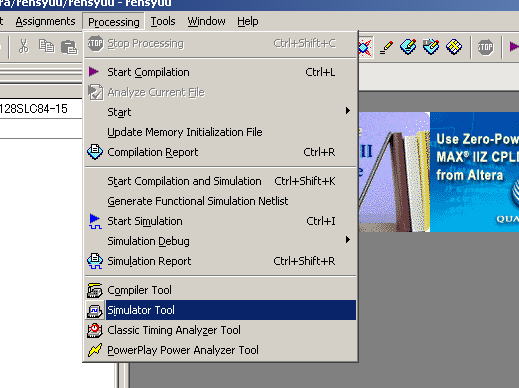Expand the Start submenu arrow

click(x=348, y=111)
